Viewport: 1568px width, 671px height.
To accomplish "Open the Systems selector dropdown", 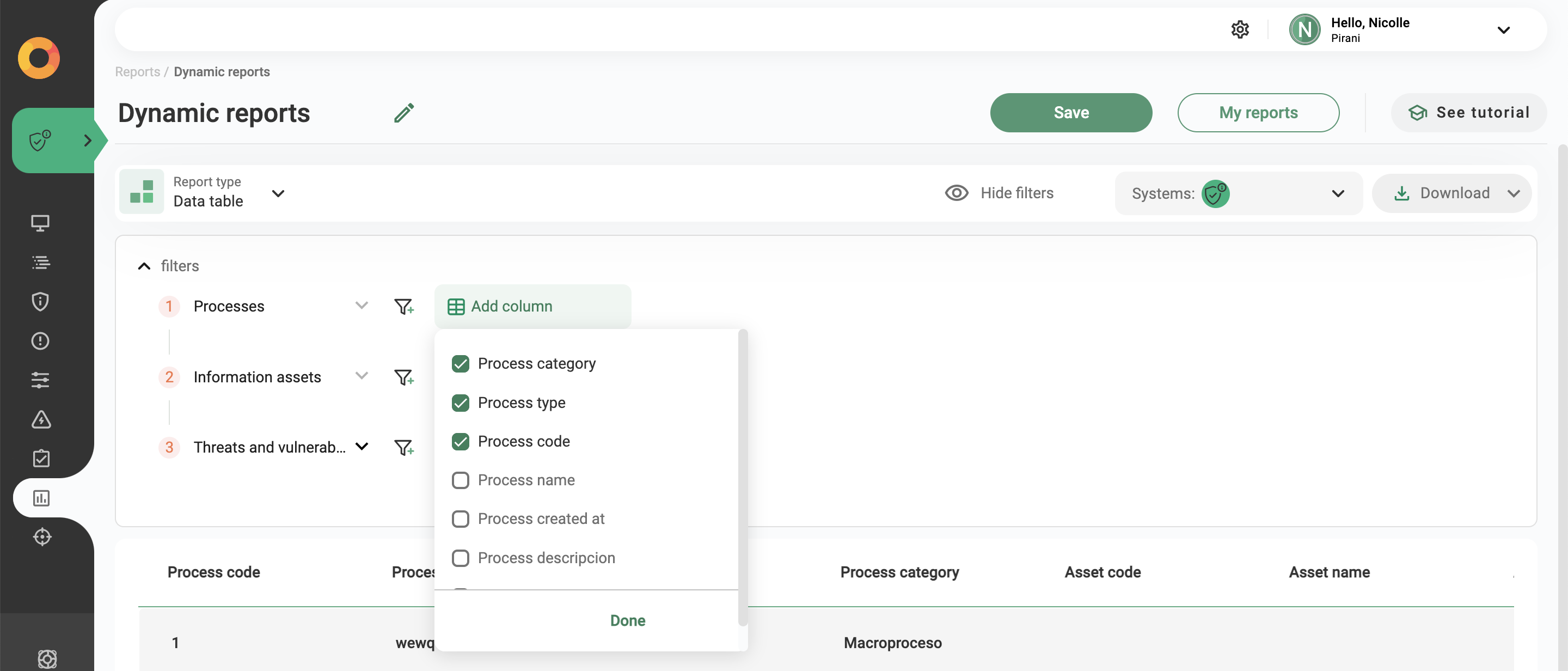I will coord(1337,193).
